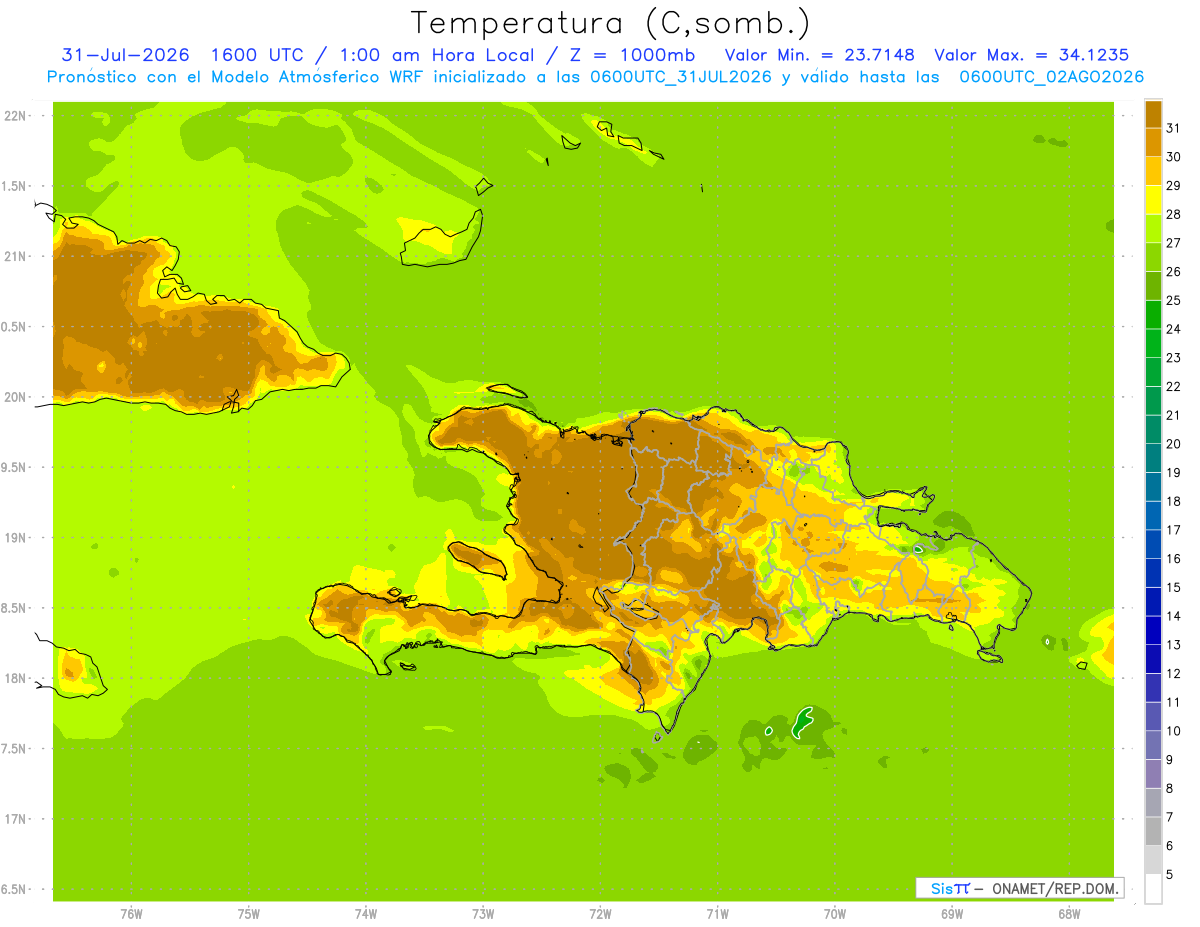
Task: Click the '70W' longitude axis label
Action: coord(835,914)
